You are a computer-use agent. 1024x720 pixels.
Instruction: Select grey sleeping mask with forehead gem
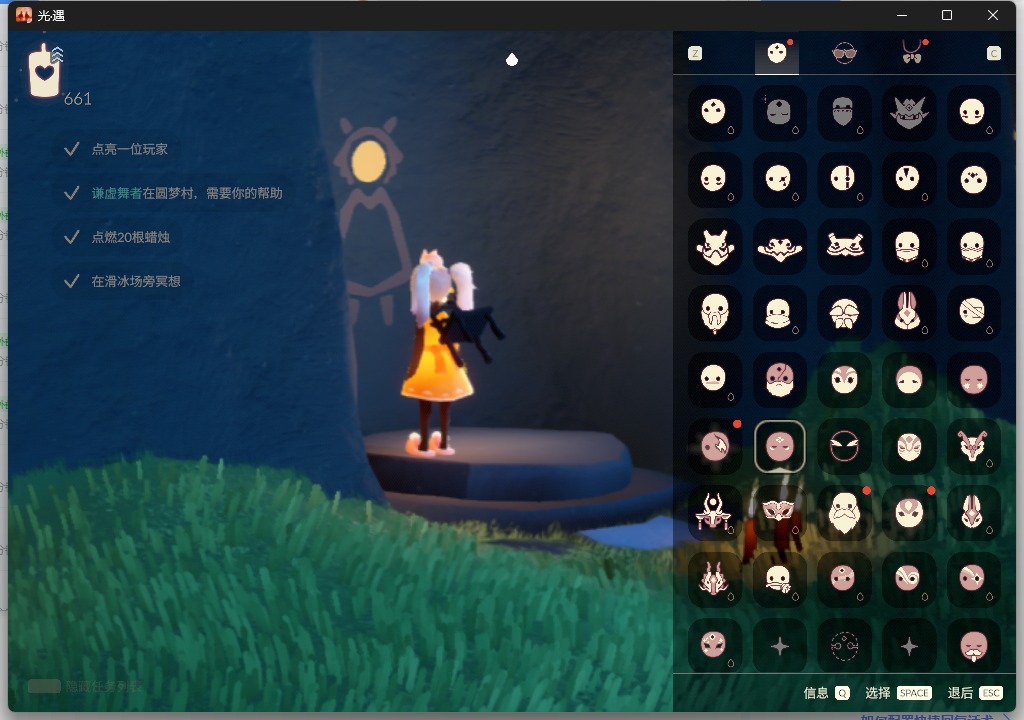pyautogui.click(x=779, y=112)
